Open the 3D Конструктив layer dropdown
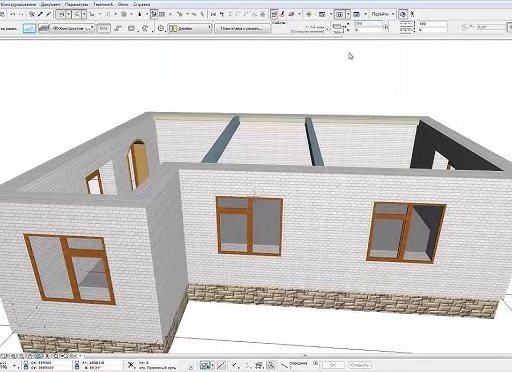This screenshot has height=372, width=512. click(x=73, y=29)
